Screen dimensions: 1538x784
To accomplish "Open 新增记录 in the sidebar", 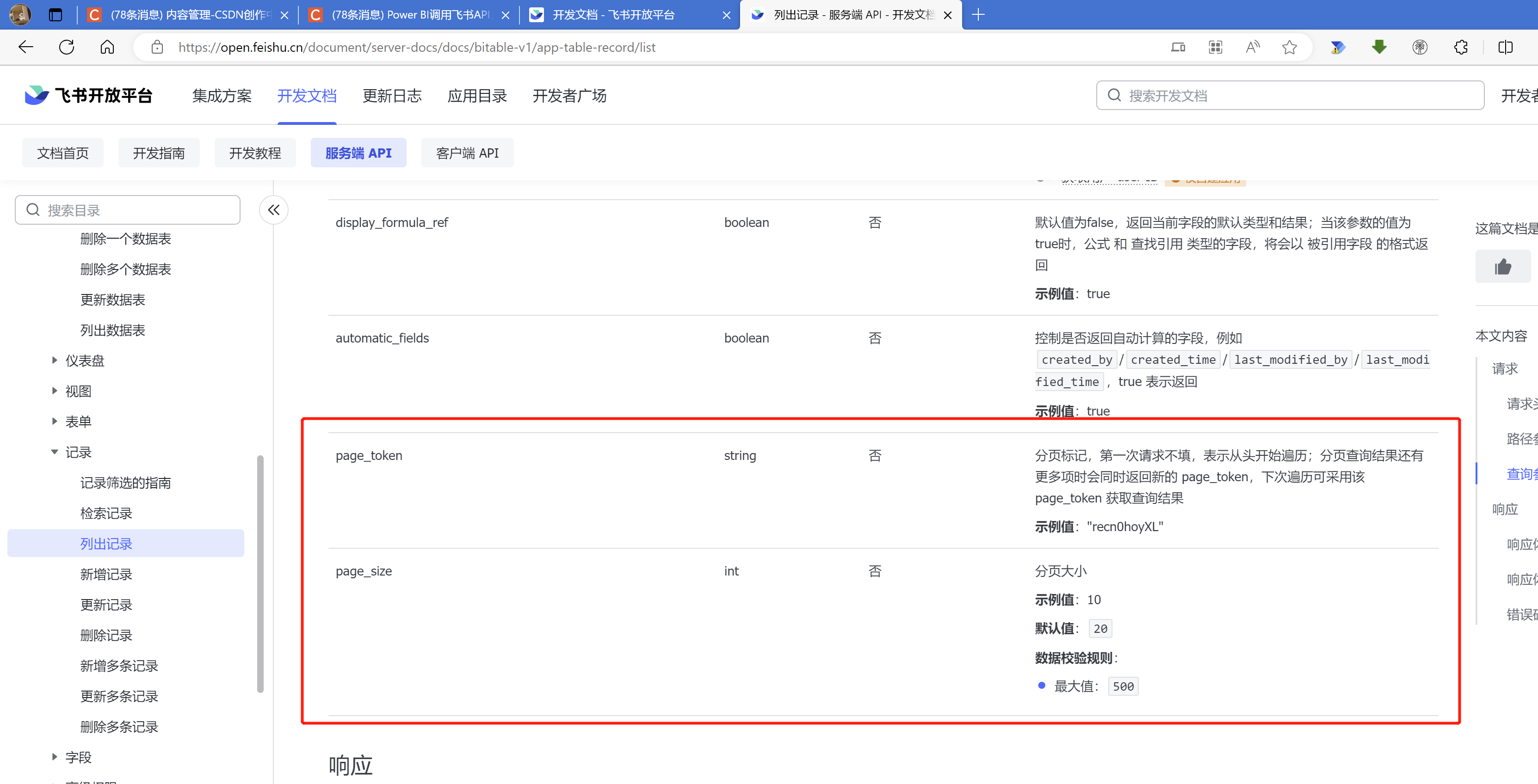I will [x=106, y=575].
